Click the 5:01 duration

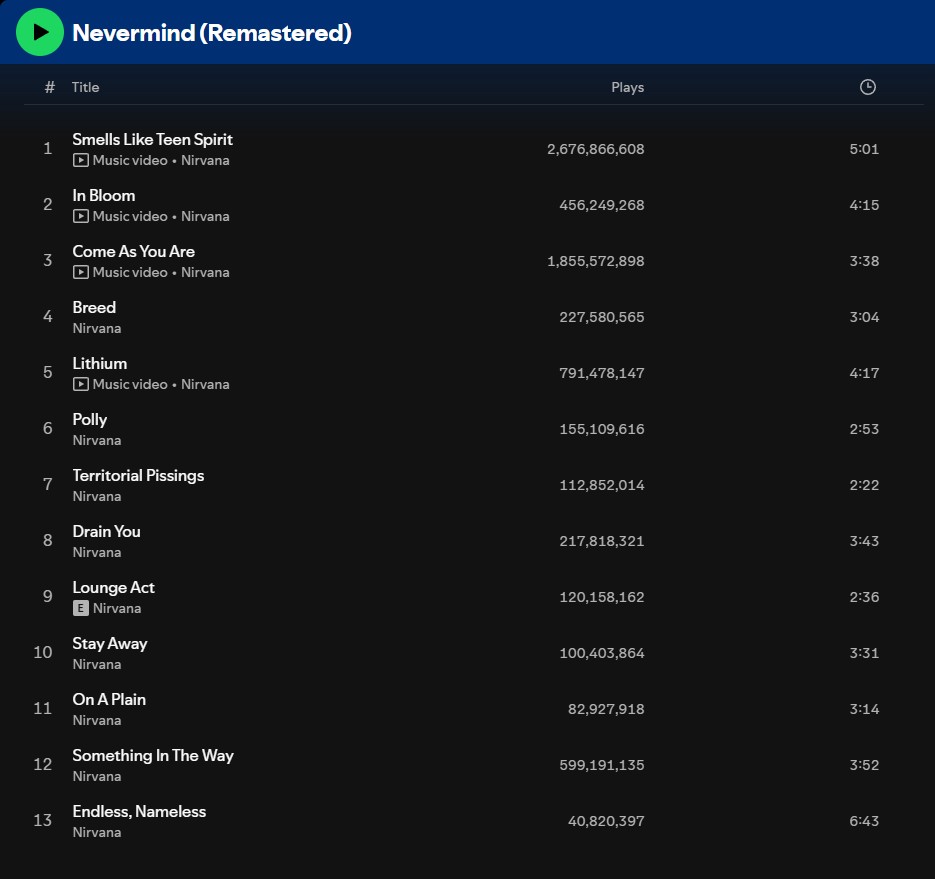864,149
